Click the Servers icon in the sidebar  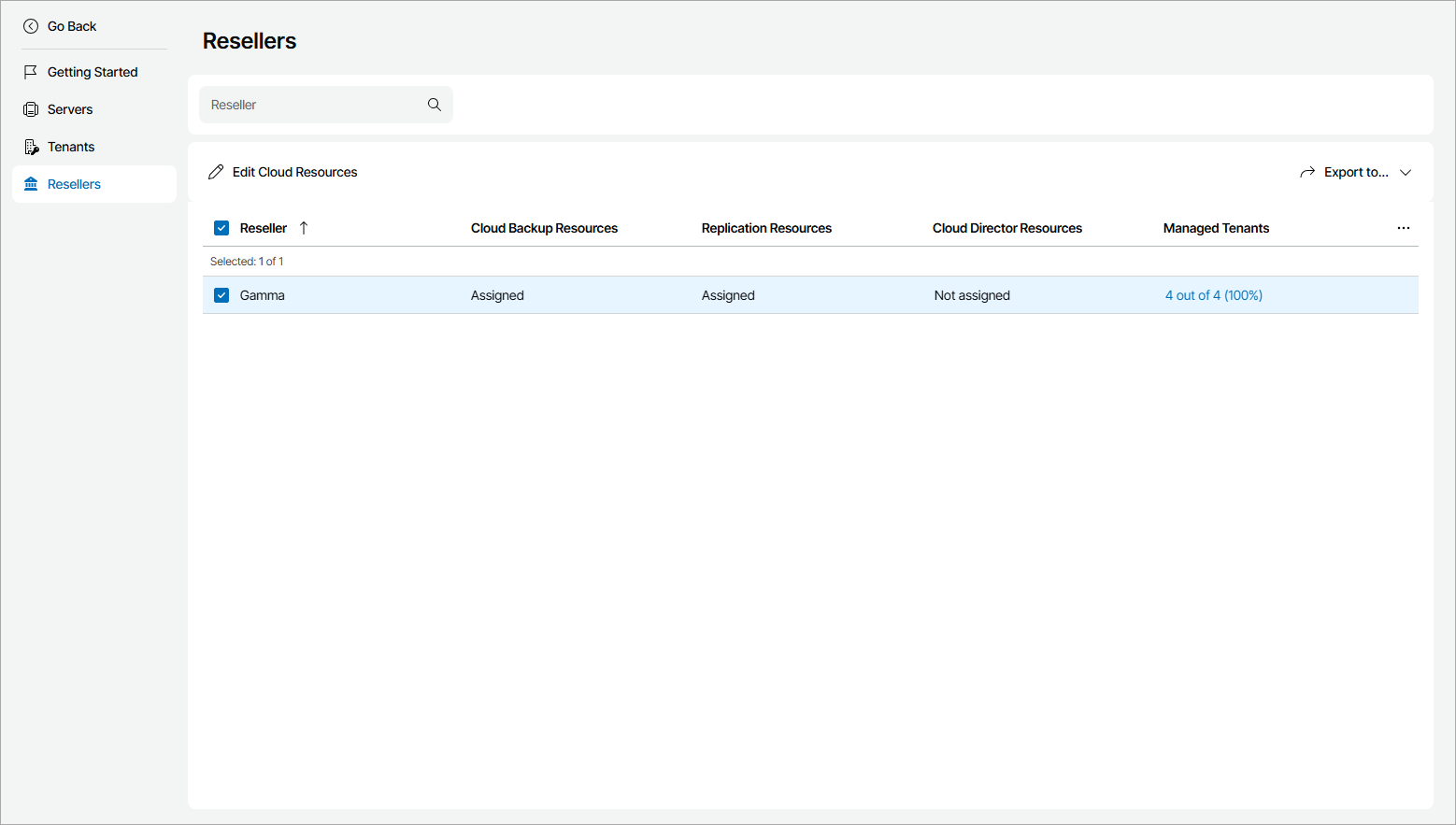click(31, 108)
